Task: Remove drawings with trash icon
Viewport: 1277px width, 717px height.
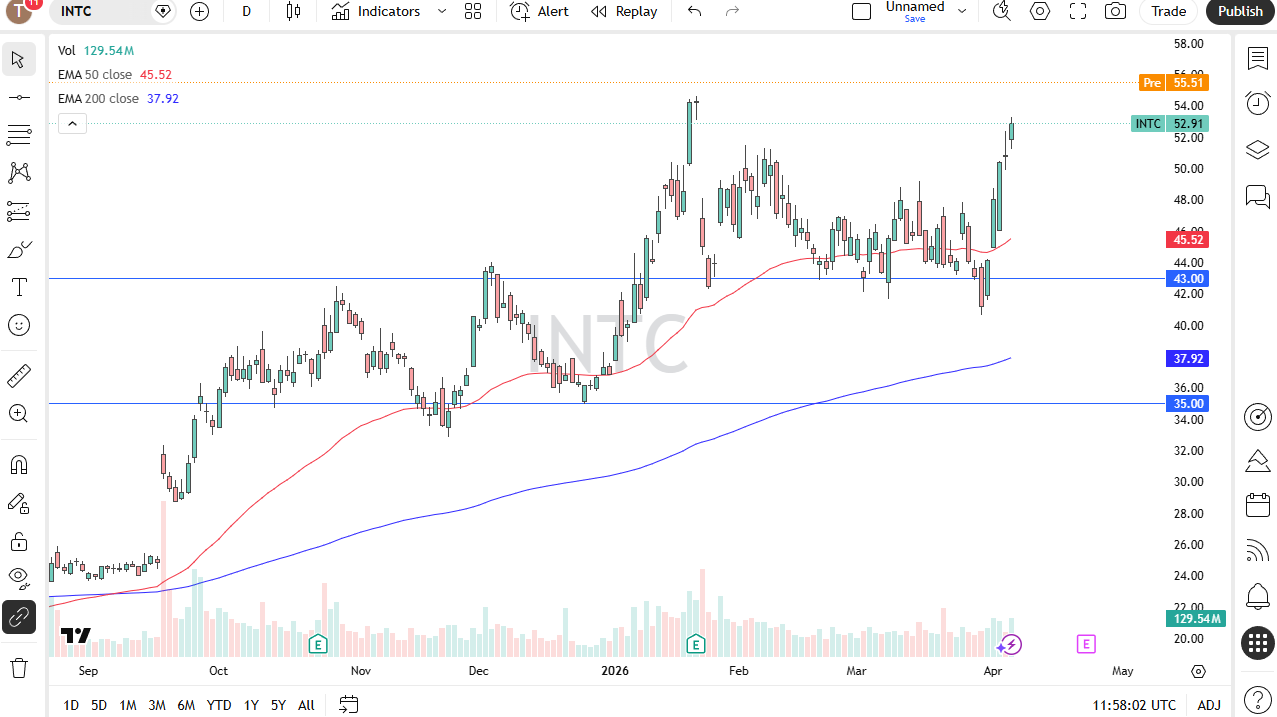Action: [19, 667]
